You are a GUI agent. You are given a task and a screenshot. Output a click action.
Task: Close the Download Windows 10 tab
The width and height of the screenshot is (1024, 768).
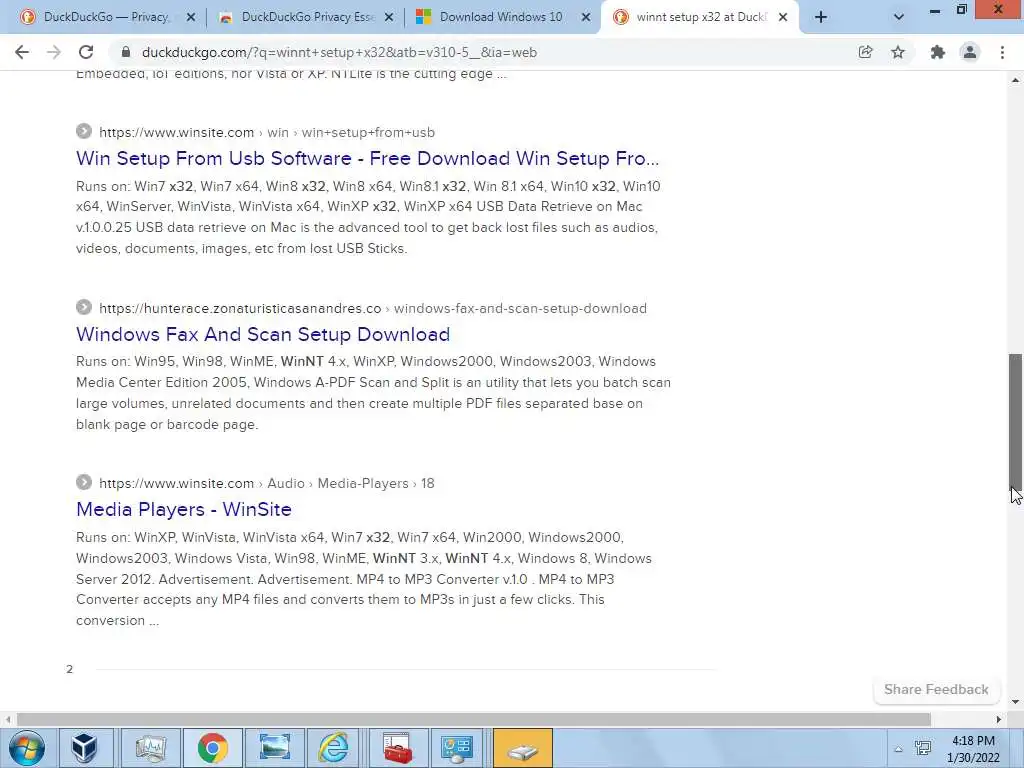pos(586,18)
